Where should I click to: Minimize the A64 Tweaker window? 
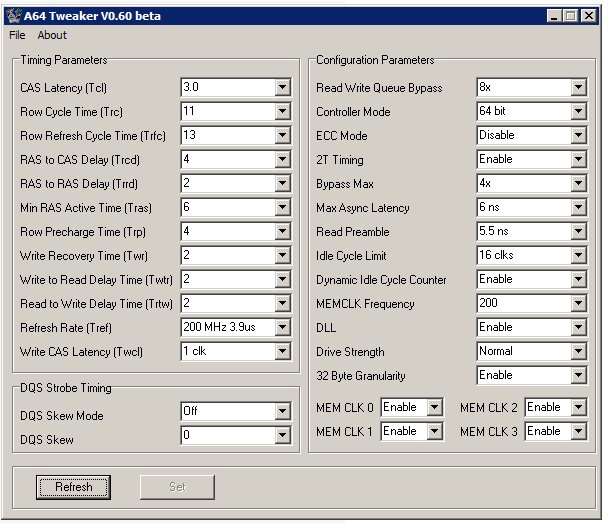pos(554,16)
